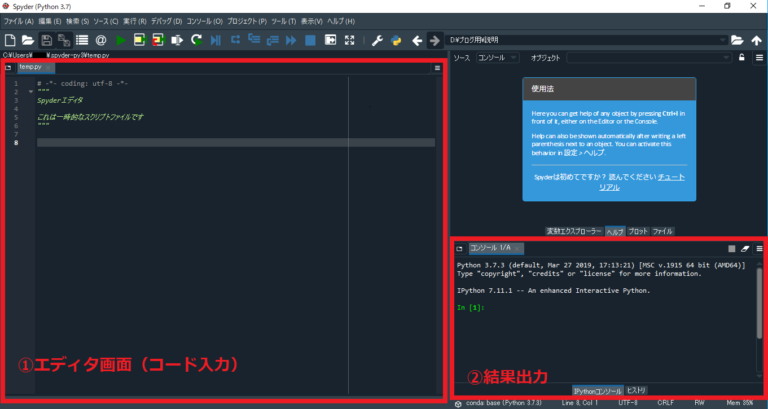
Task: Stop debugging with the blue square
Action: pyautogui.click(x=310, y=40)
